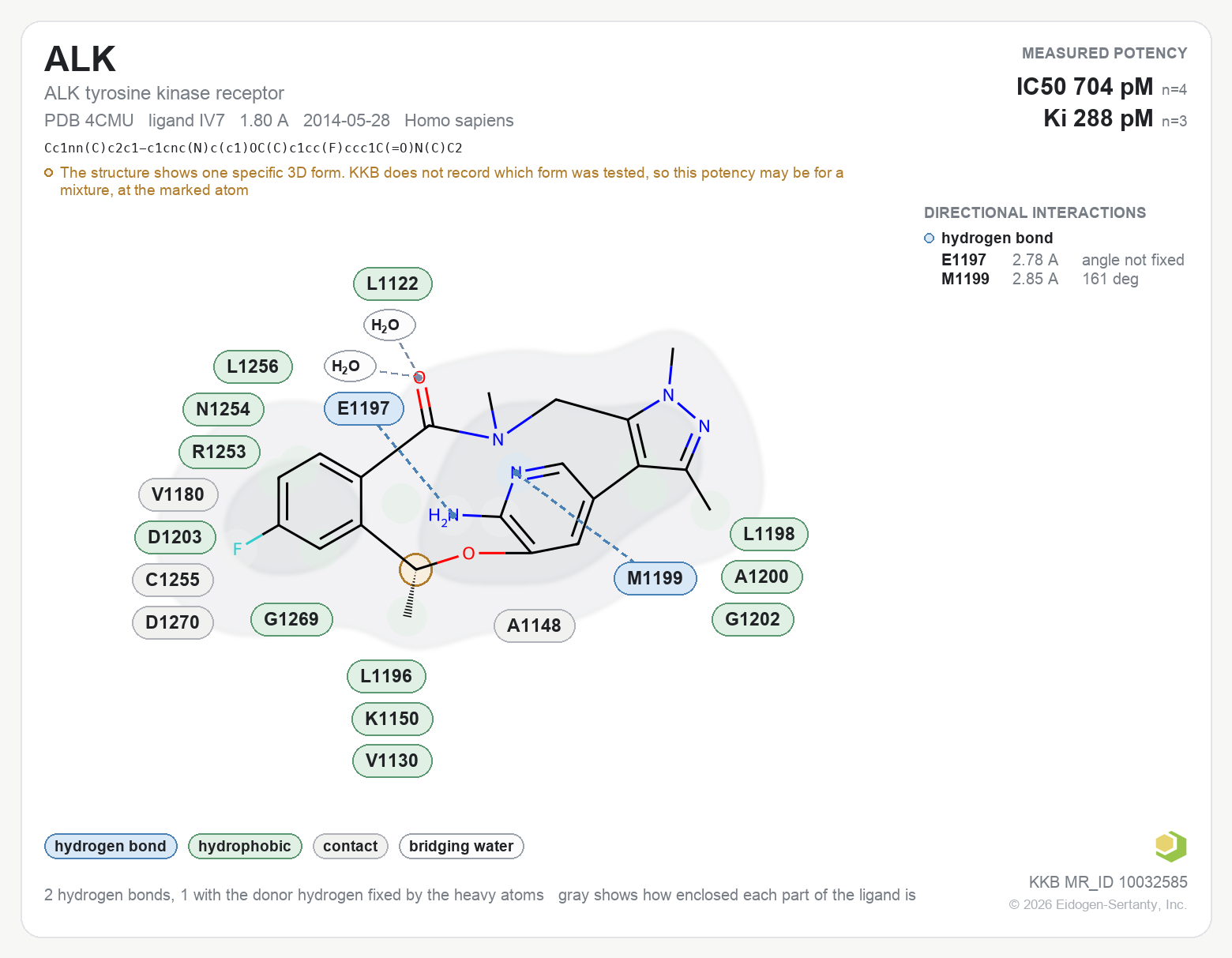This screenshot has width=1232, height=958.
Task: Pick residue L1198
Action: (x=769, y=534)
